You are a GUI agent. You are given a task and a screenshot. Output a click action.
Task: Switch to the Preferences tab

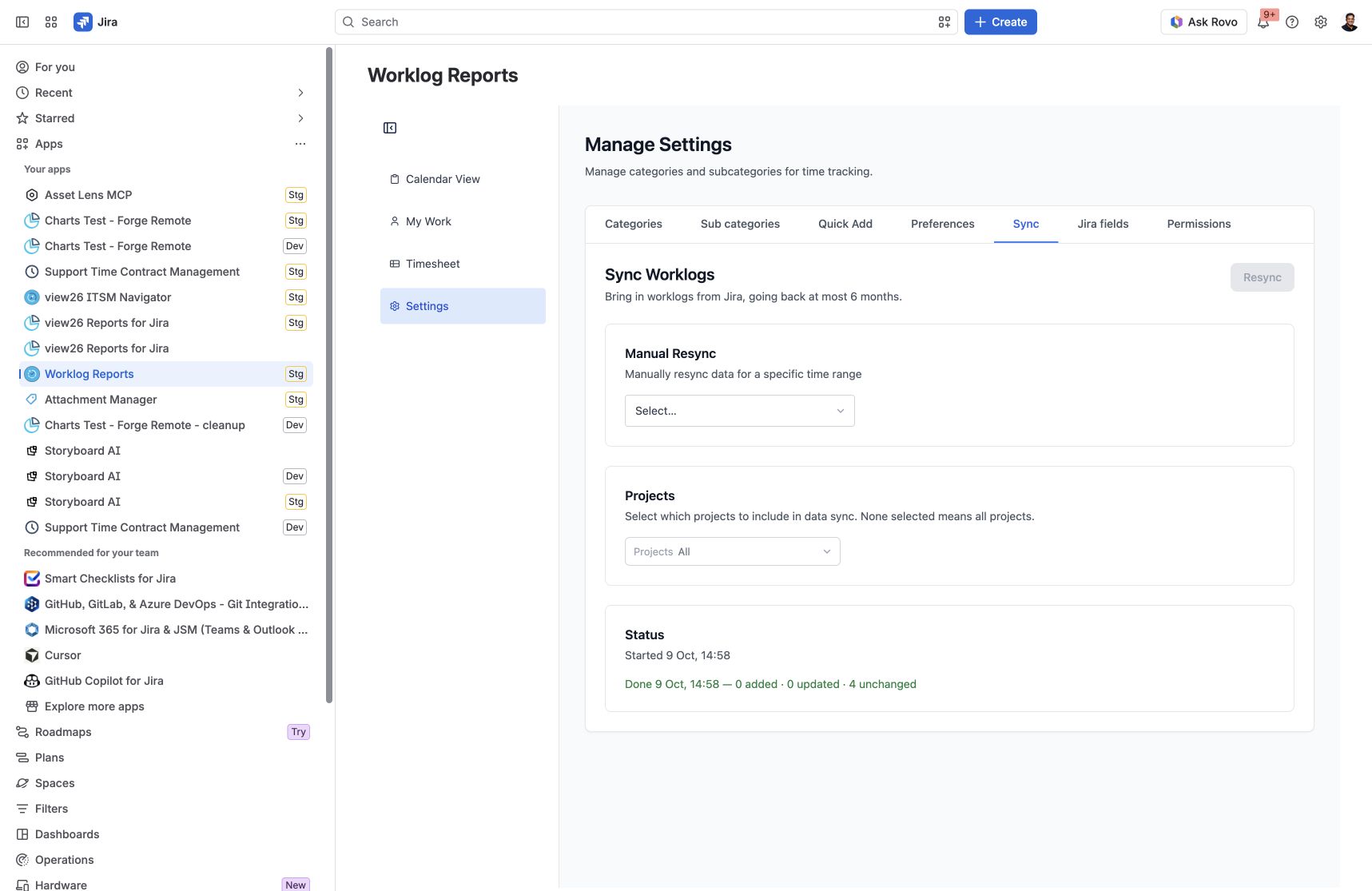(943, 224)
